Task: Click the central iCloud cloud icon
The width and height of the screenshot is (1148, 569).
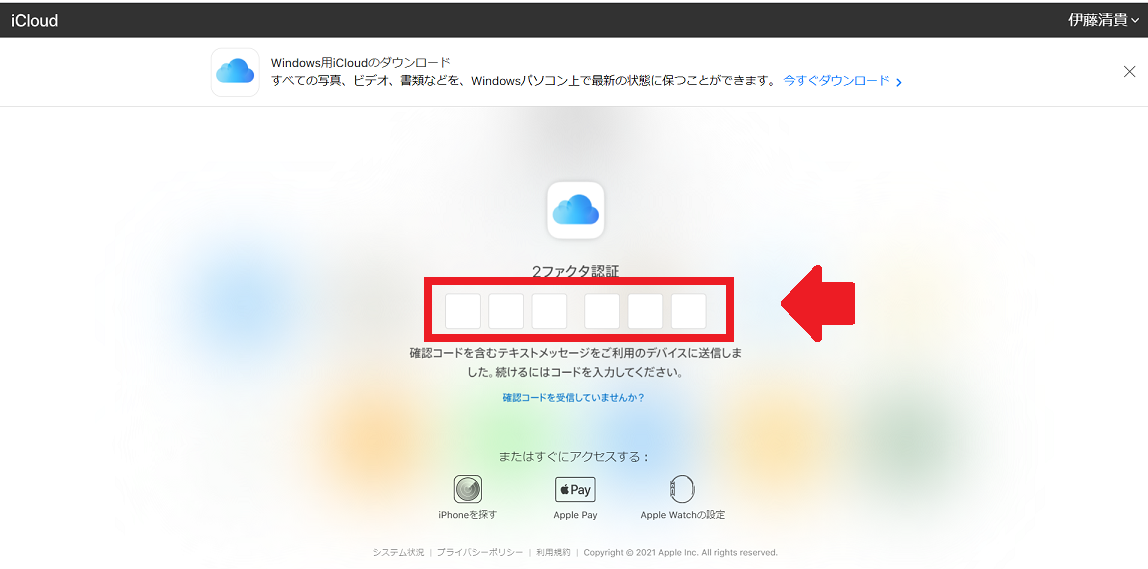Action: click(575, 209)
